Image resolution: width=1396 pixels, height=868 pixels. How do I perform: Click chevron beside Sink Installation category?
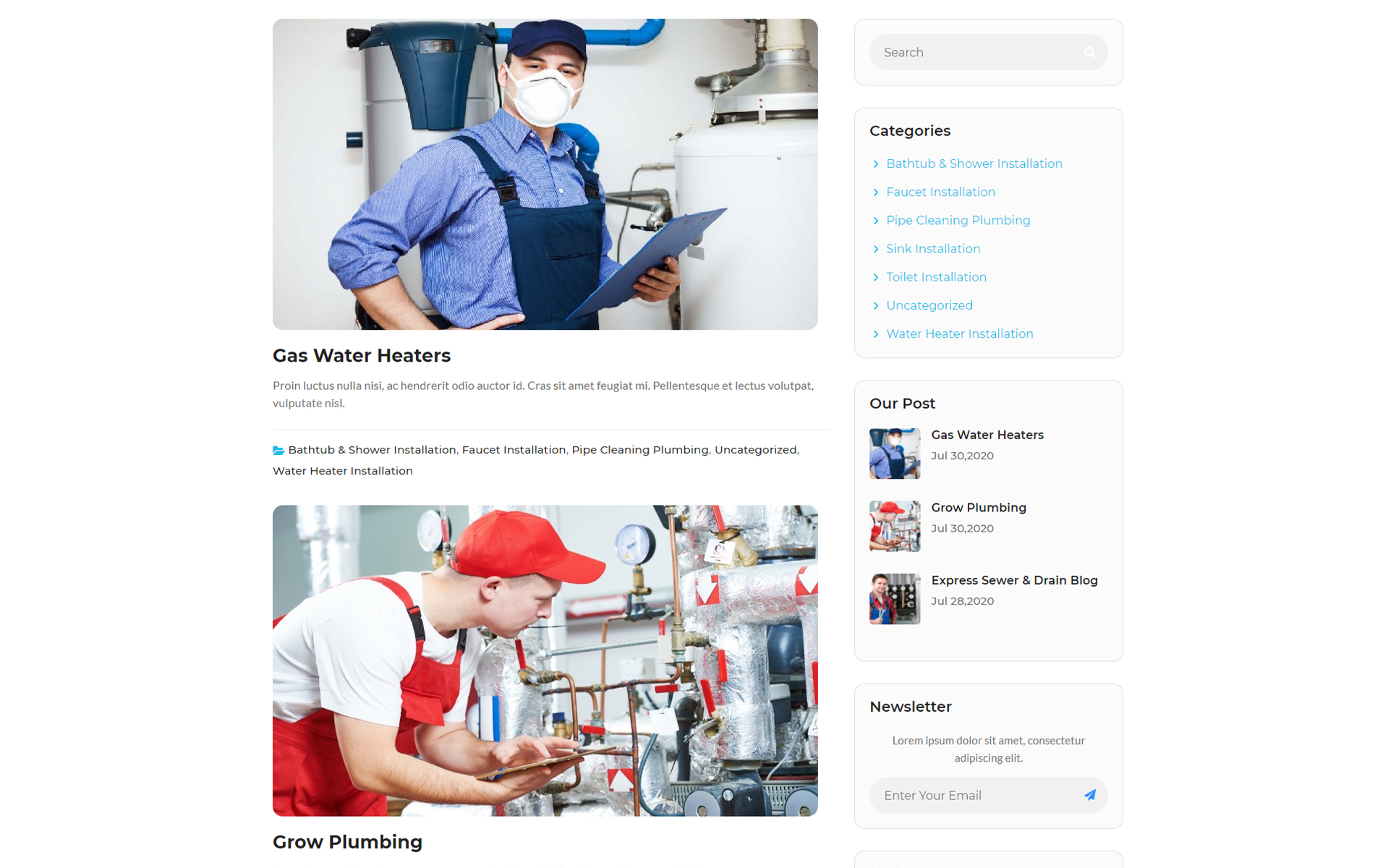(875, 249)
